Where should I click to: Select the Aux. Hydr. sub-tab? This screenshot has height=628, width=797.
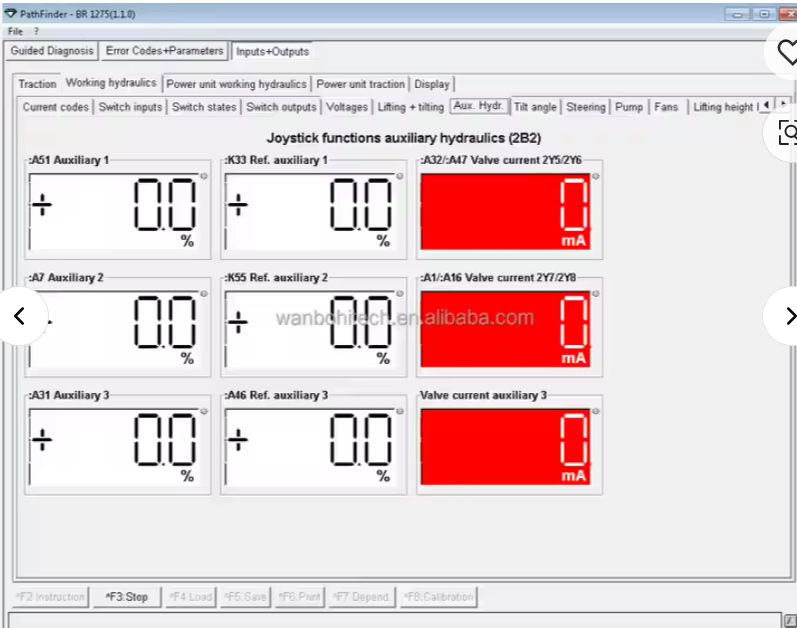click(479, 106)
